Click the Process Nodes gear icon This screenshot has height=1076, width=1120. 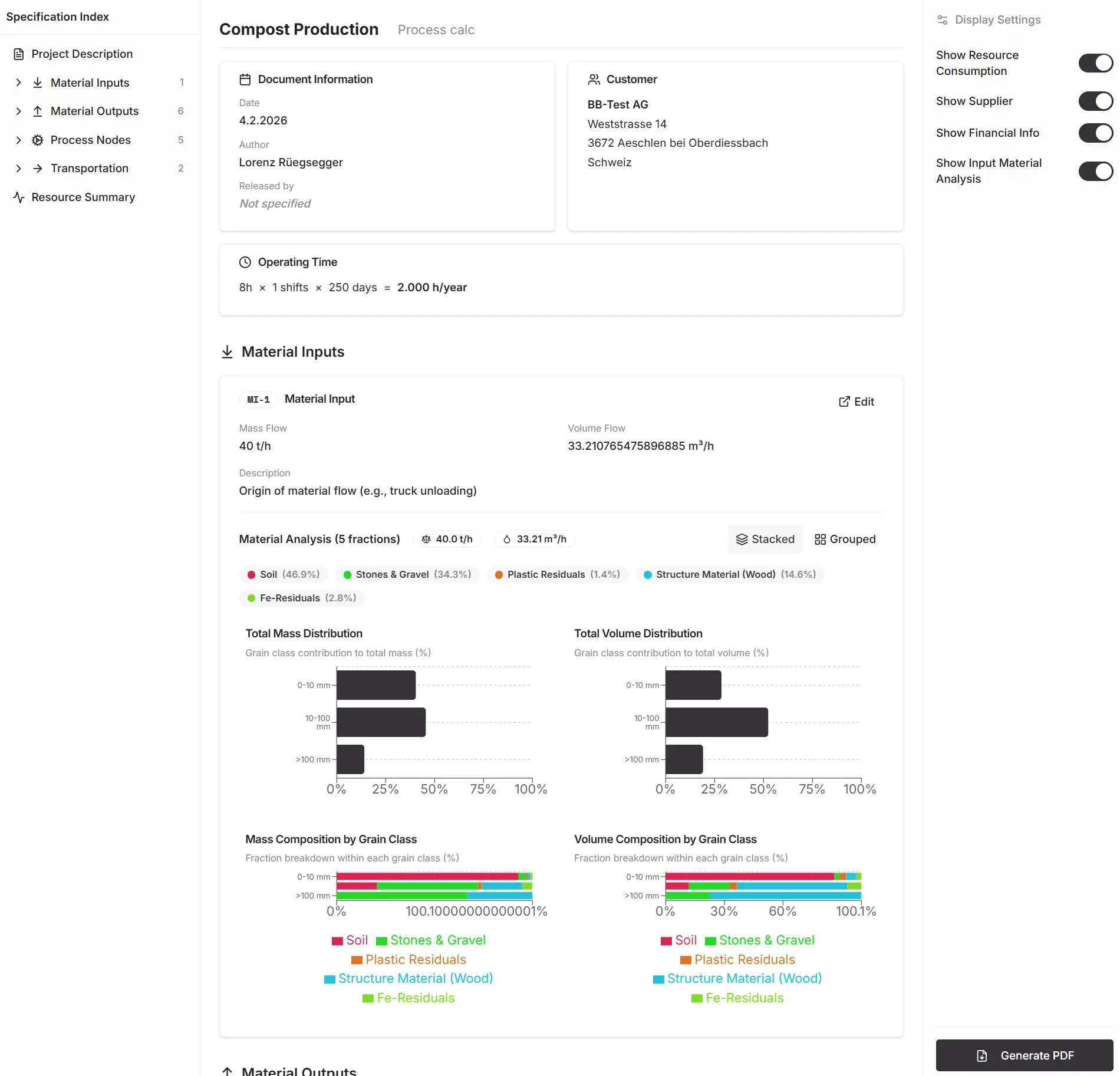[x=38, y=140]
